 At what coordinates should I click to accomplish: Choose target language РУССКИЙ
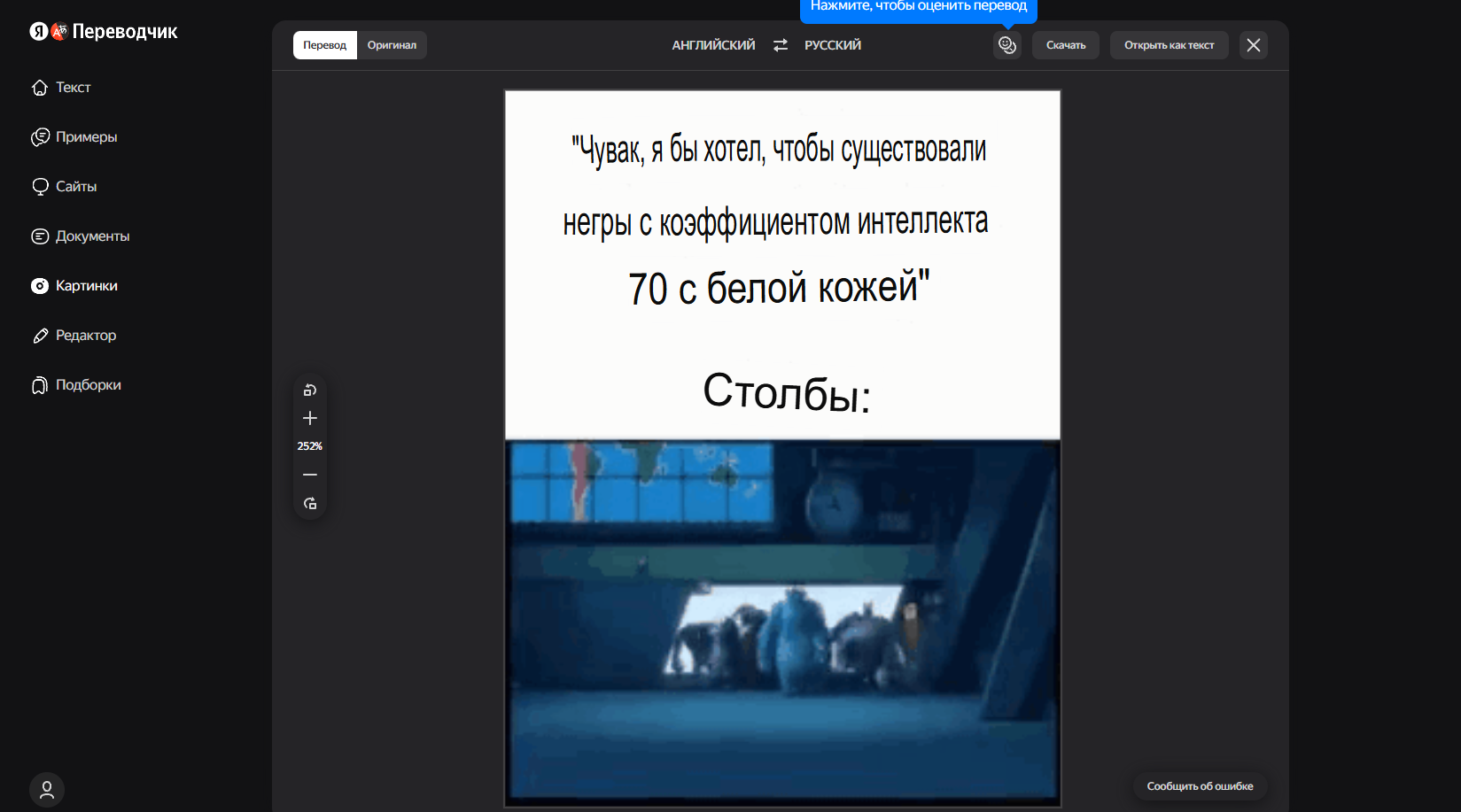(x=833, y=45)
